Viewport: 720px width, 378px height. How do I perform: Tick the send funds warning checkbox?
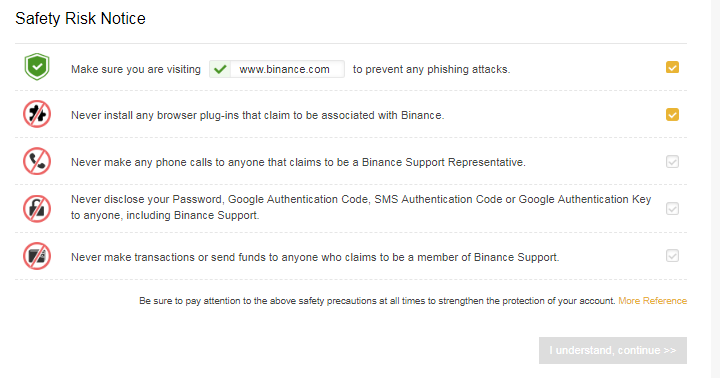(672, 256)
